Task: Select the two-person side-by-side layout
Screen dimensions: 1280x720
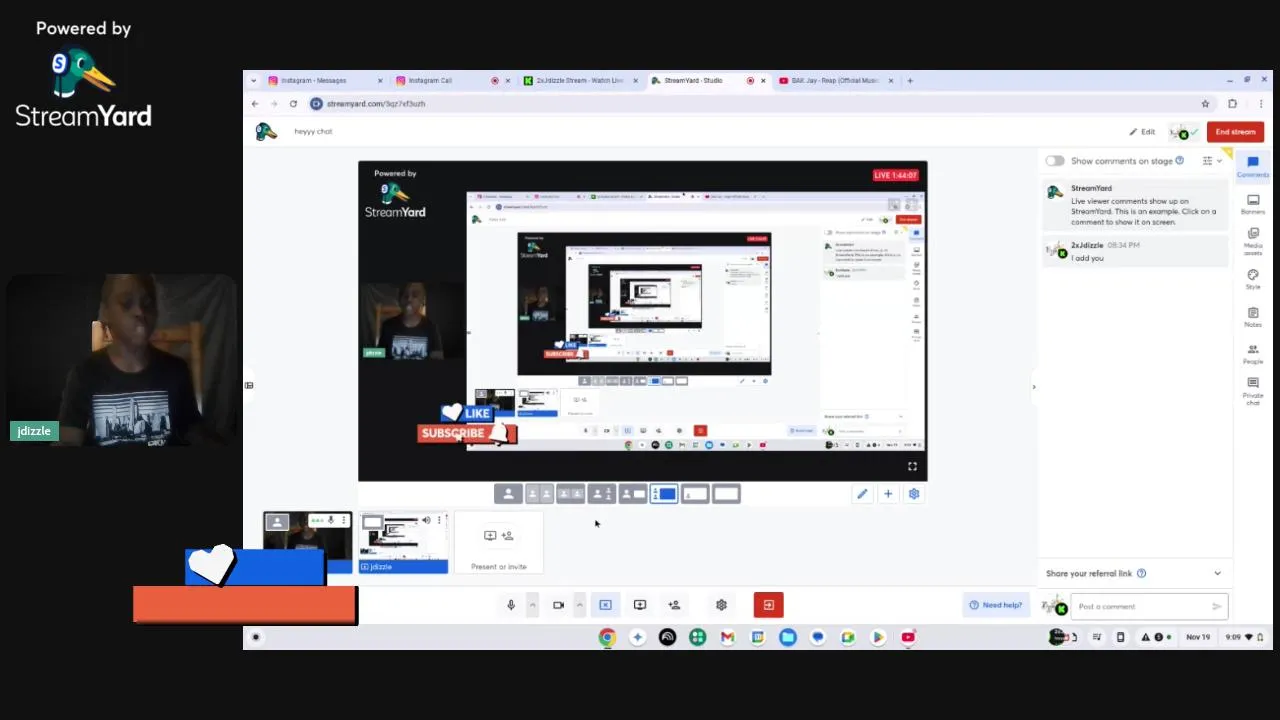Action: click(539, 494)
